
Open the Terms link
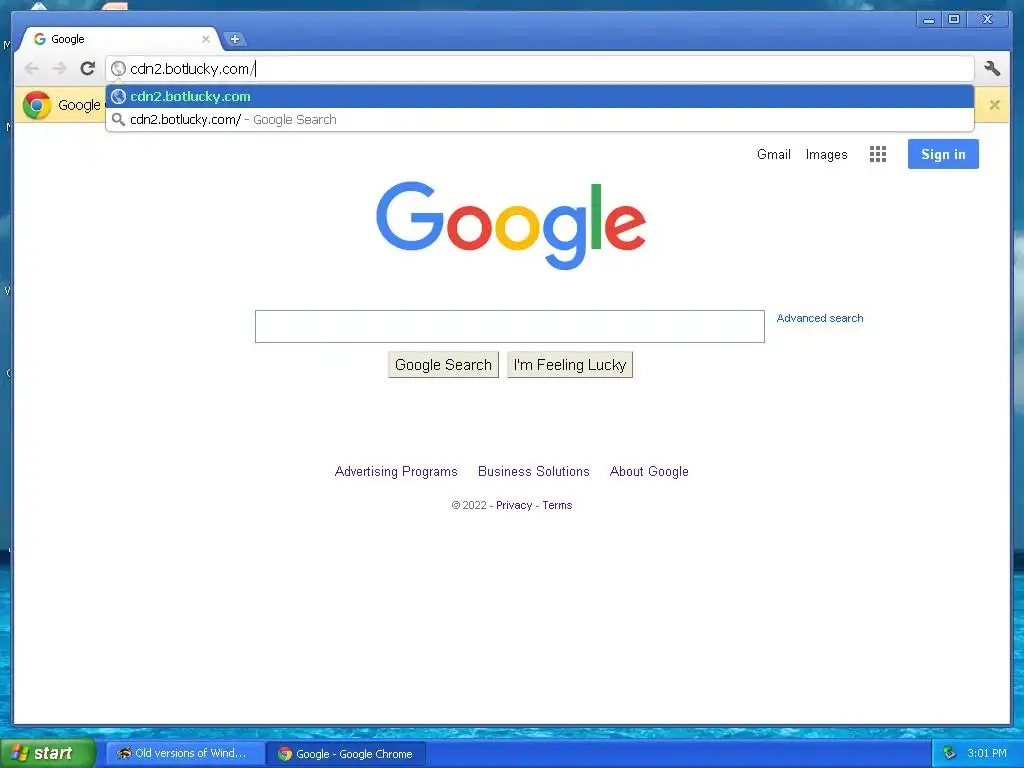(x=557, y=505)
